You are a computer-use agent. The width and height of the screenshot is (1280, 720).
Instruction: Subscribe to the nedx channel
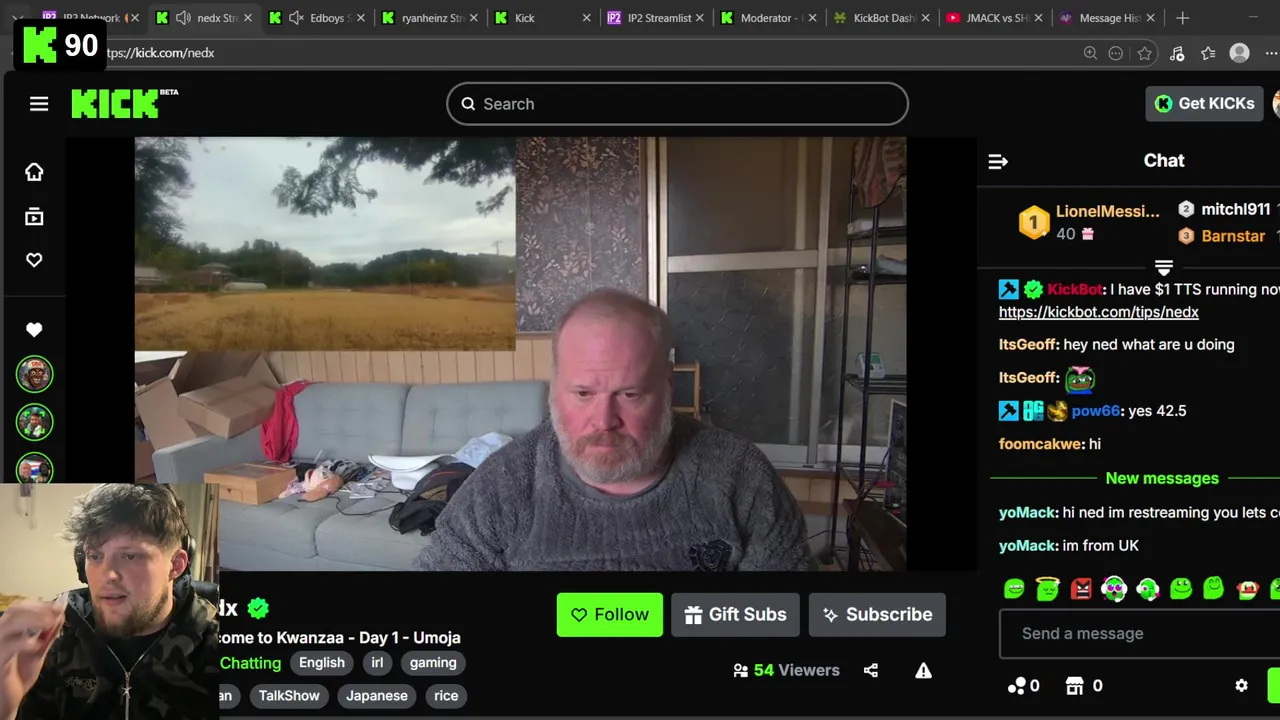[x=877, y=615]
